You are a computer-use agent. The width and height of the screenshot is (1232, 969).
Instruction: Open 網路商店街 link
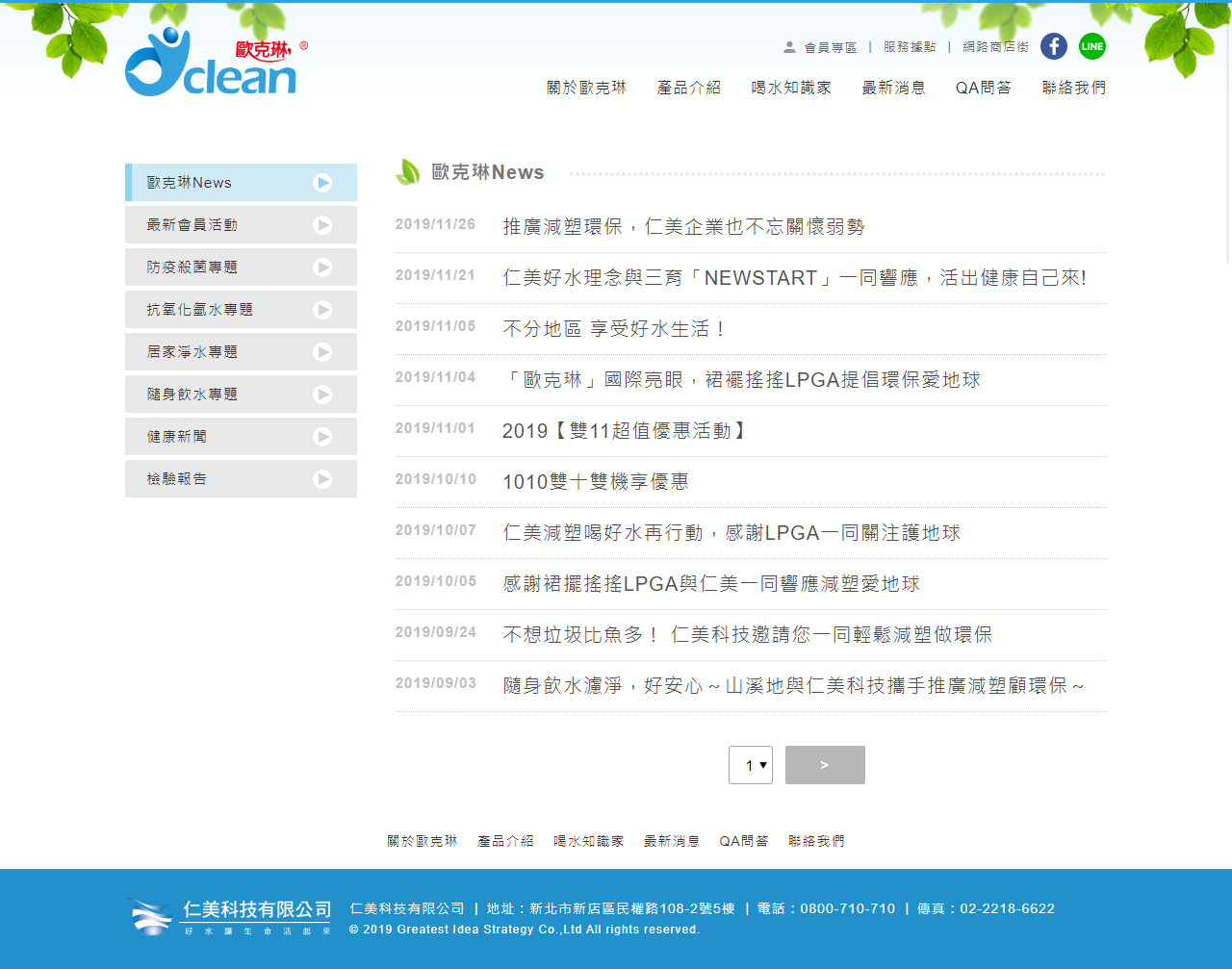click(996, 47)
